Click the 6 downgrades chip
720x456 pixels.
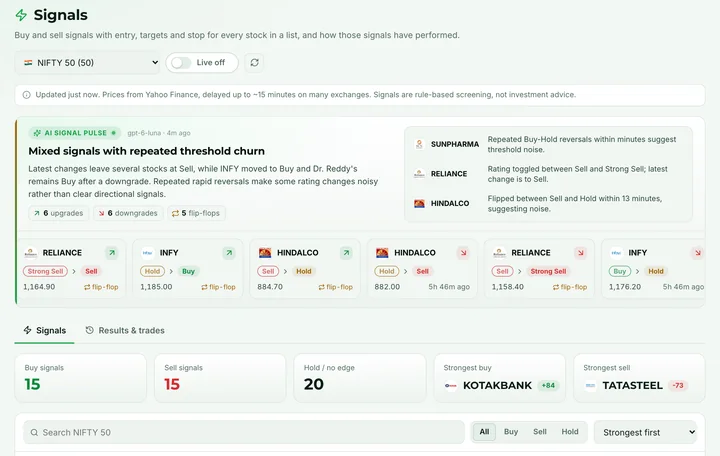coord(128,213)
